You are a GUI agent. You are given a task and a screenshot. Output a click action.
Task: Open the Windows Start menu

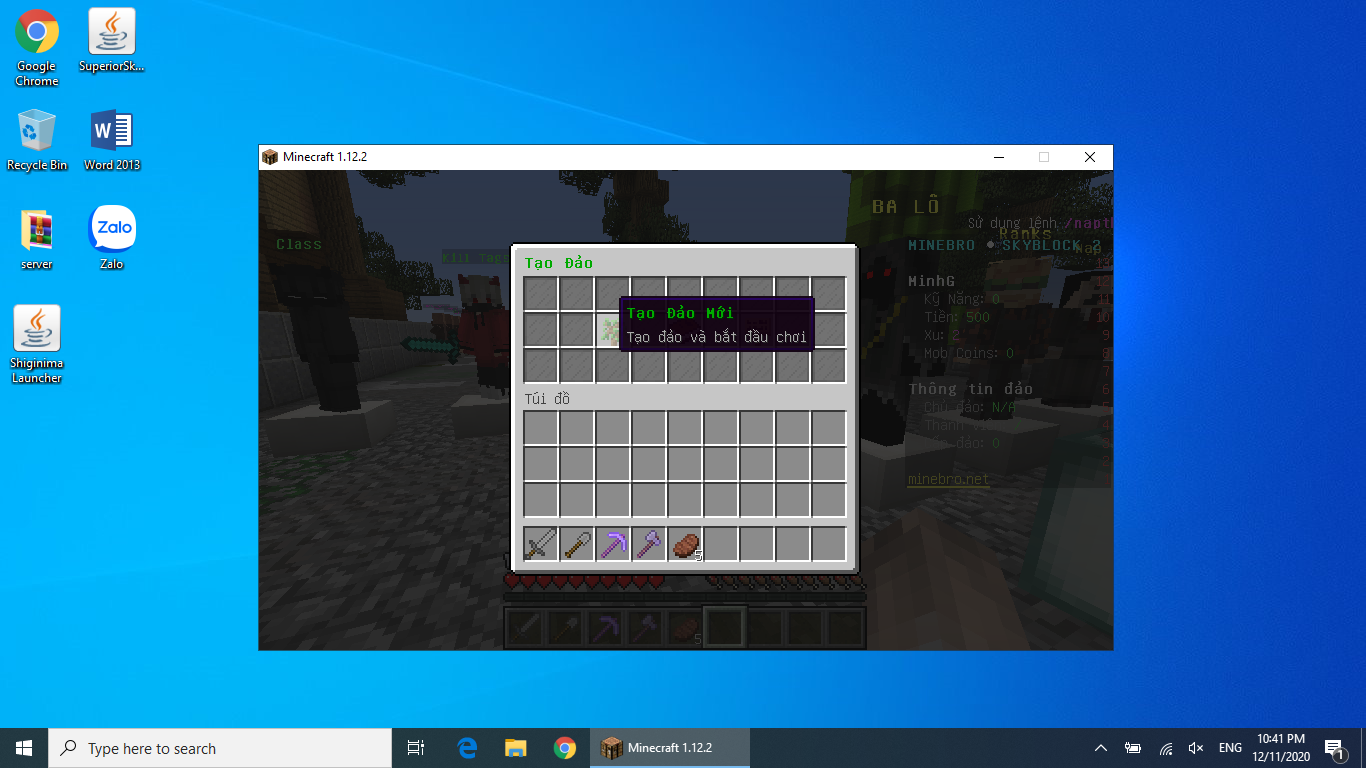tap(24, 748)
